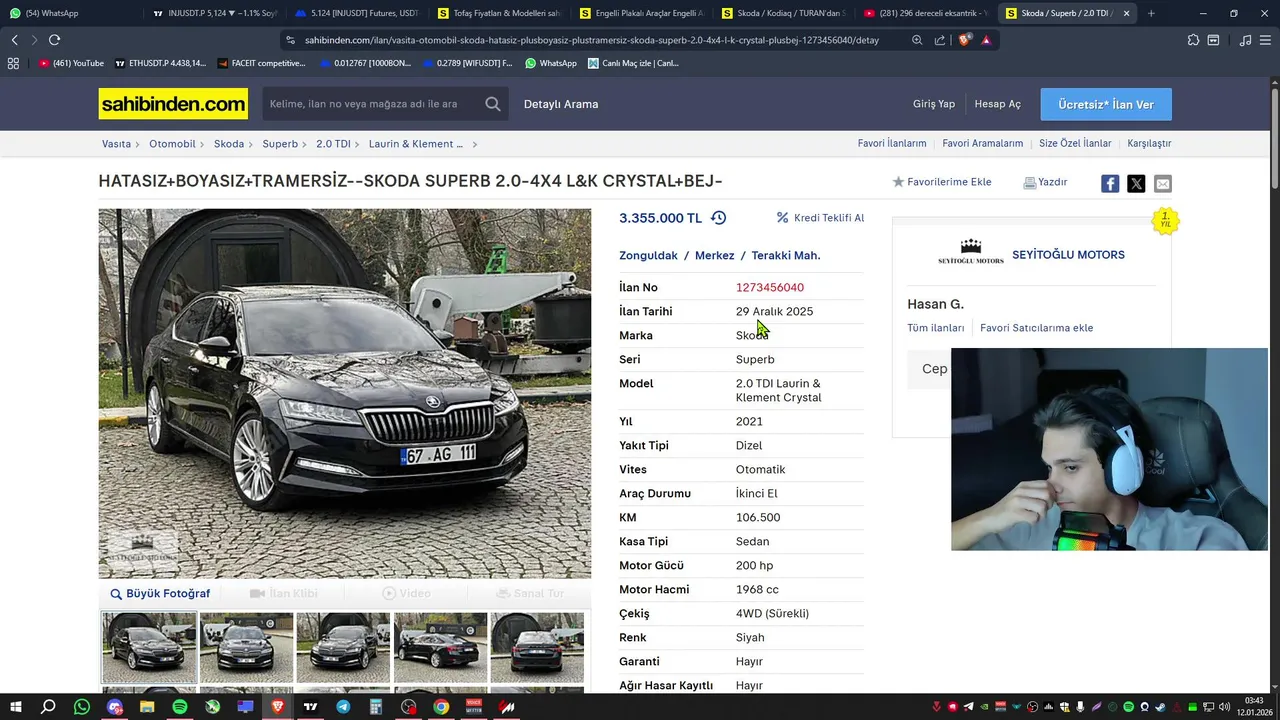
Task: Click the Zonguldak location link
Action: 648,256
